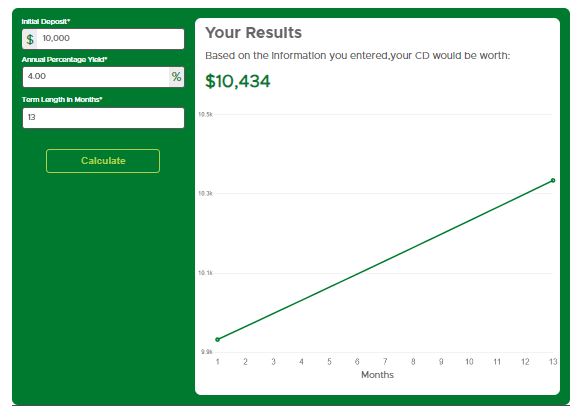Click the Initial Deposit label text
This screenshot has width=581, height=417.
[46, 21]
